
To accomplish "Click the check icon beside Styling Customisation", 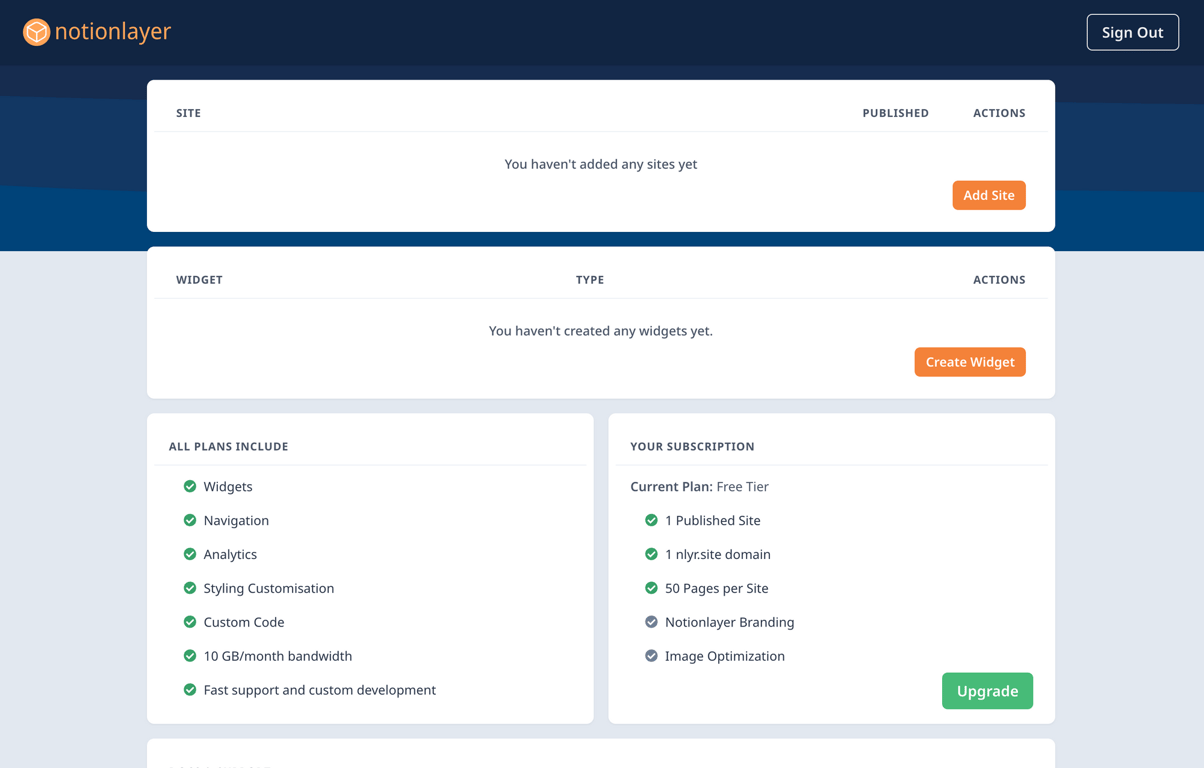I will tap(190, 588).
